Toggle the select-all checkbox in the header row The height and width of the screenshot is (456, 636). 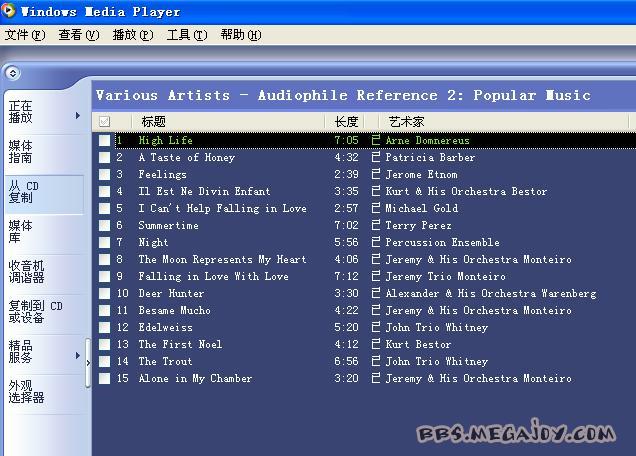click(x=104, y=121)
